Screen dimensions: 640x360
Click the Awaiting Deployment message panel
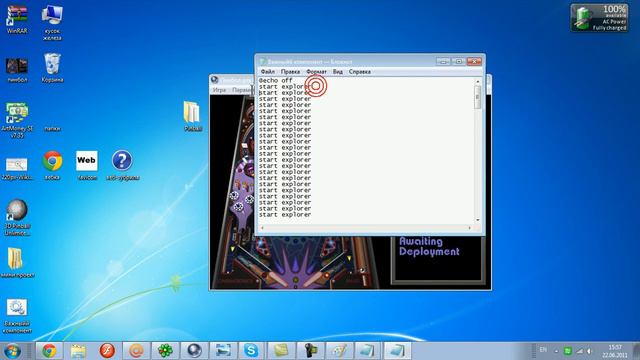pos(438,259)
